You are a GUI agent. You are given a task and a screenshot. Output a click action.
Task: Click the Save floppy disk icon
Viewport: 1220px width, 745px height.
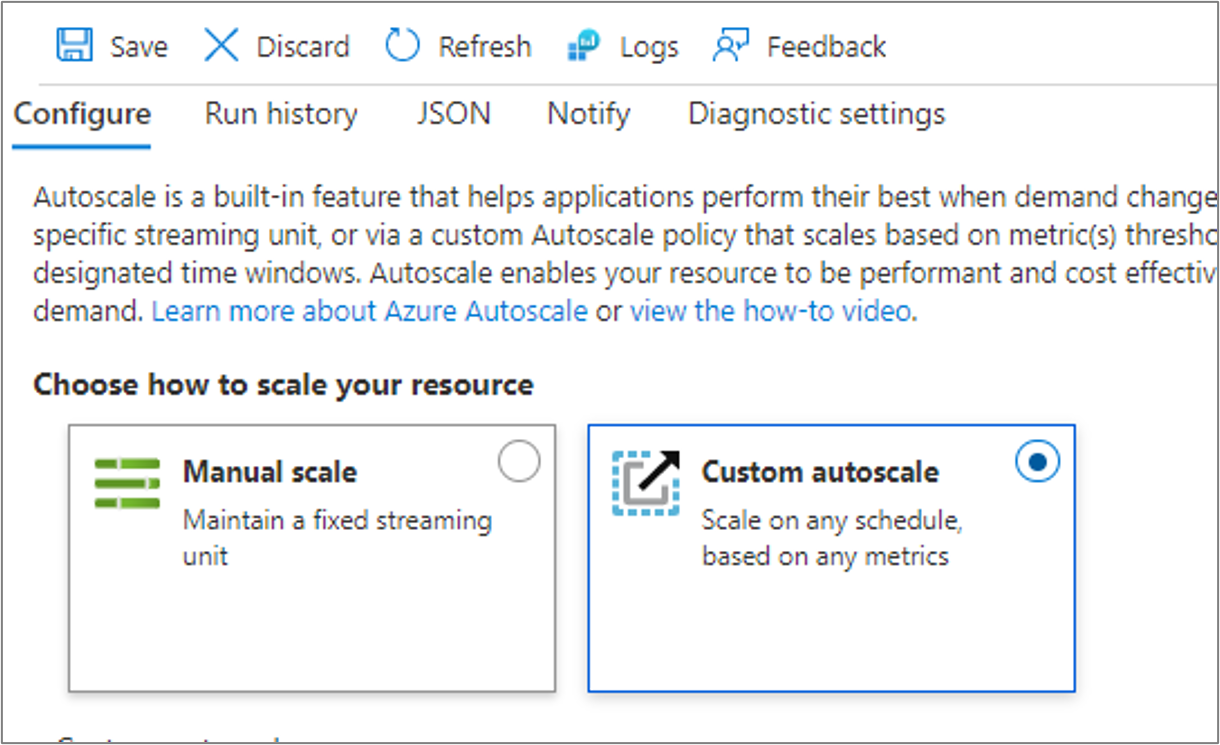point(74,46)
